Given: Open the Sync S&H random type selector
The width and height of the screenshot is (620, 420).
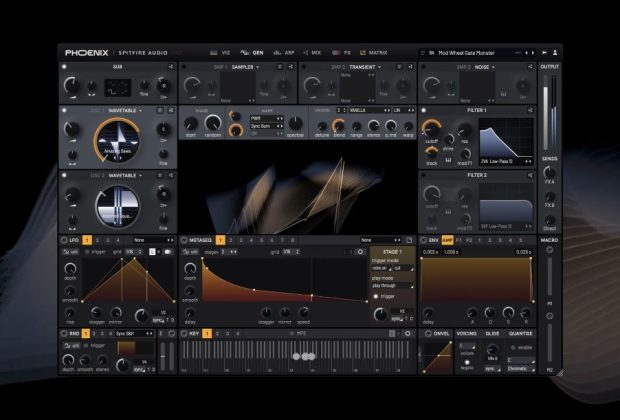Looking at the screenshot, I should pyautogui.click(x=134, y=334).
